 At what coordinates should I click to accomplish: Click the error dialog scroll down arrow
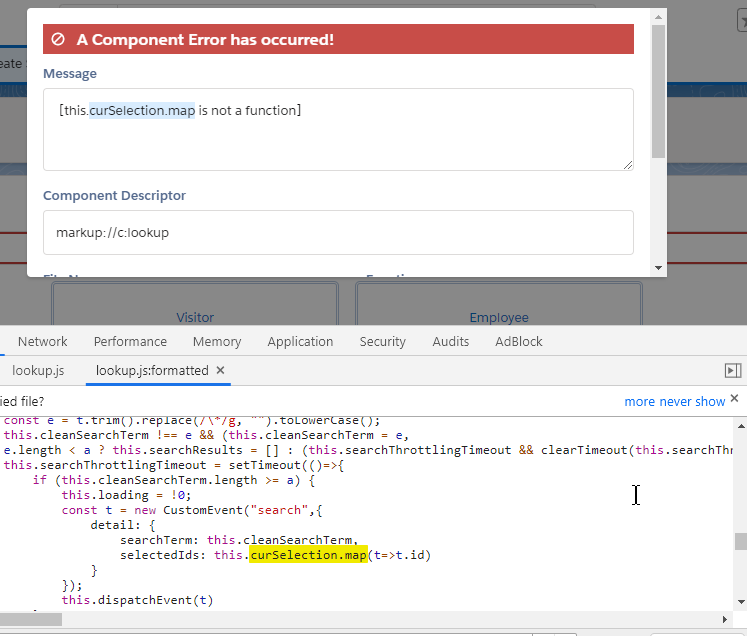pyautogui.click(x=658, y=268)
